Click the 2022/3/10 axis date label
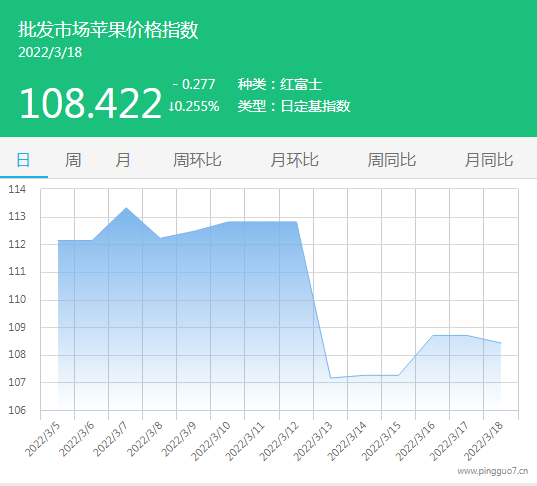Image resolution: width=537 pixels, height=486 pixels. point(211,441)
